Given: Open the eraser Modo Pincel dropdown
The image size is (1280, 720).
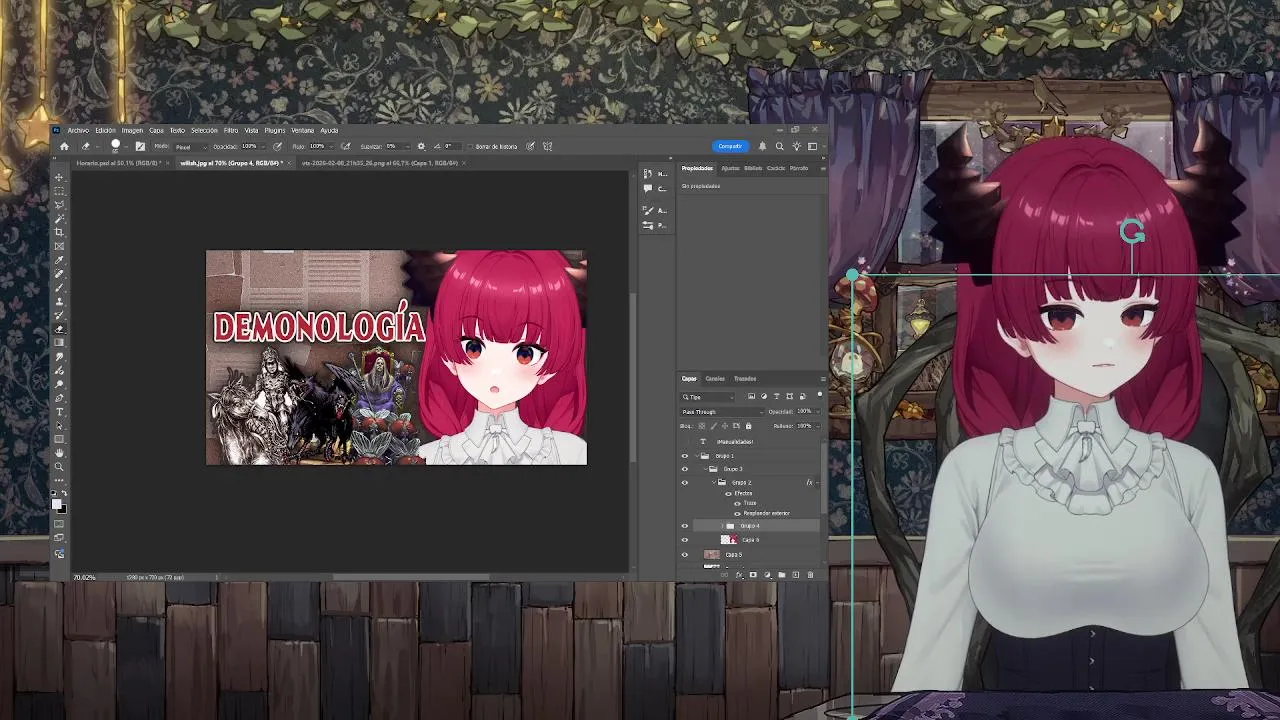Looking at the screenshot, I should pyautogui.click(x=190, y=147).
